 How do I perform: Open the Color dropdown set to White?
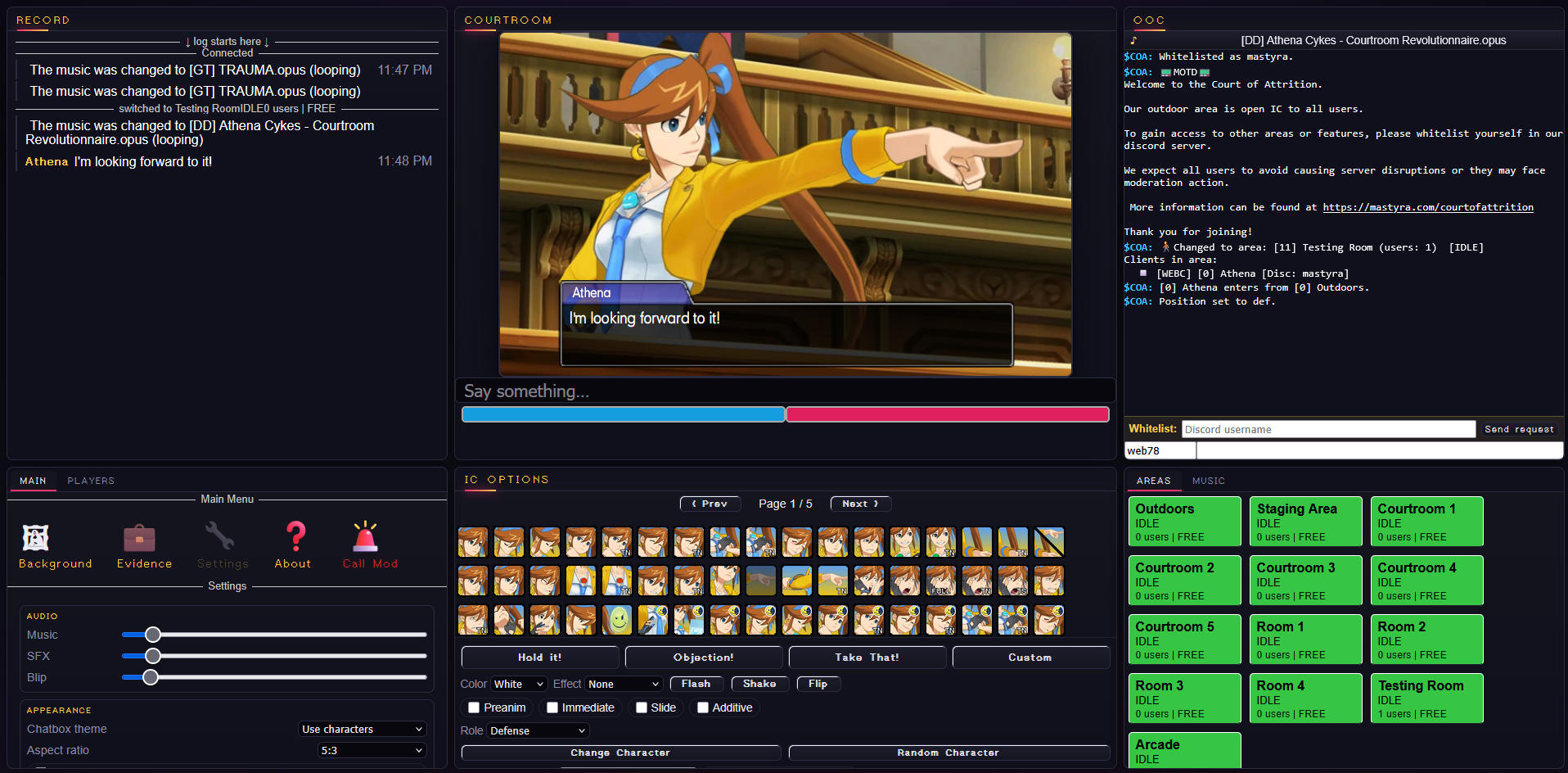click(519, 684)
